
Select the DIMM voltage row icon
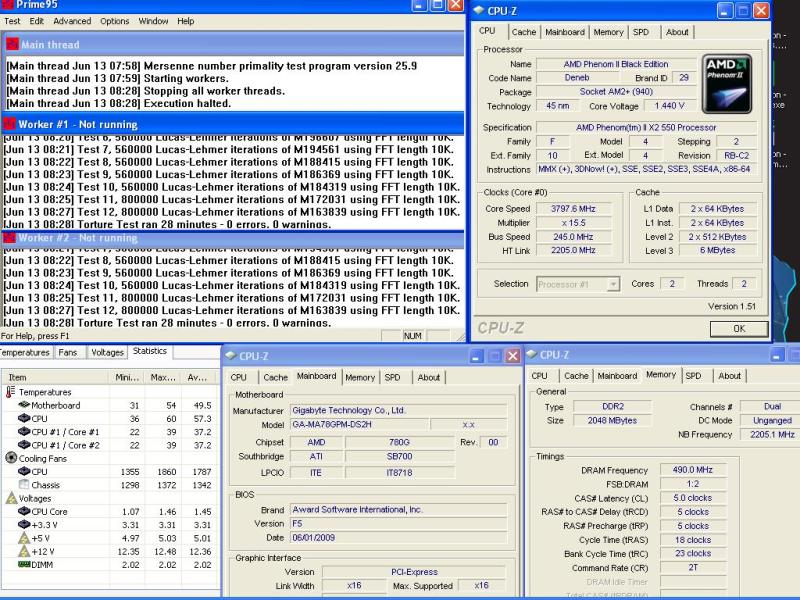pos(24,564)
